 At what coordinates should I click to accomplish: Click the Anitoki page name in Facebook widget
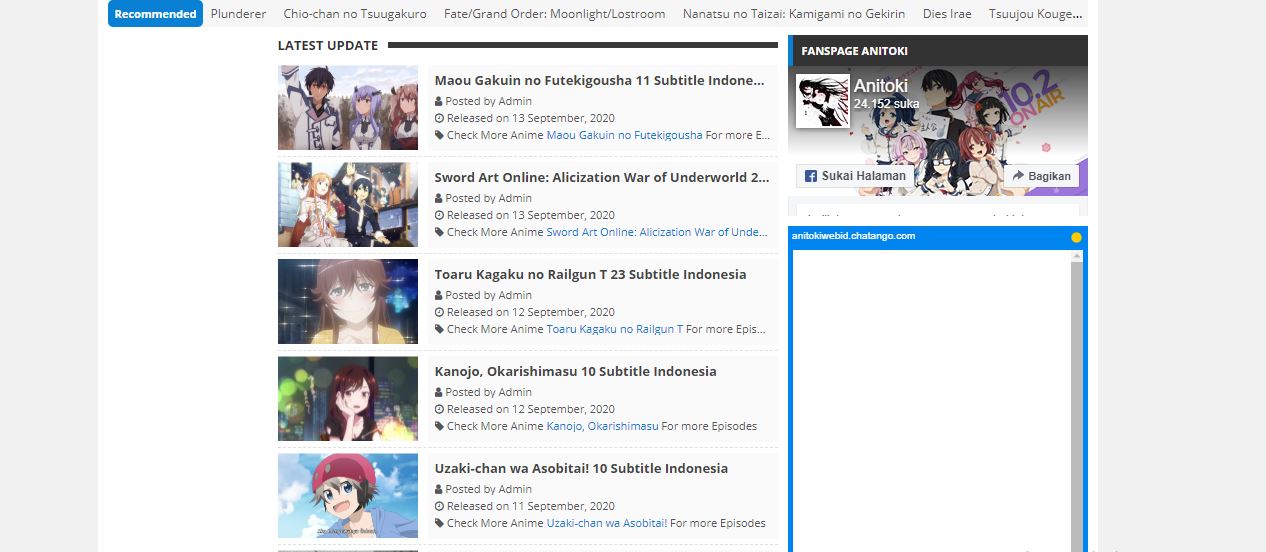[x=880, y=86]
